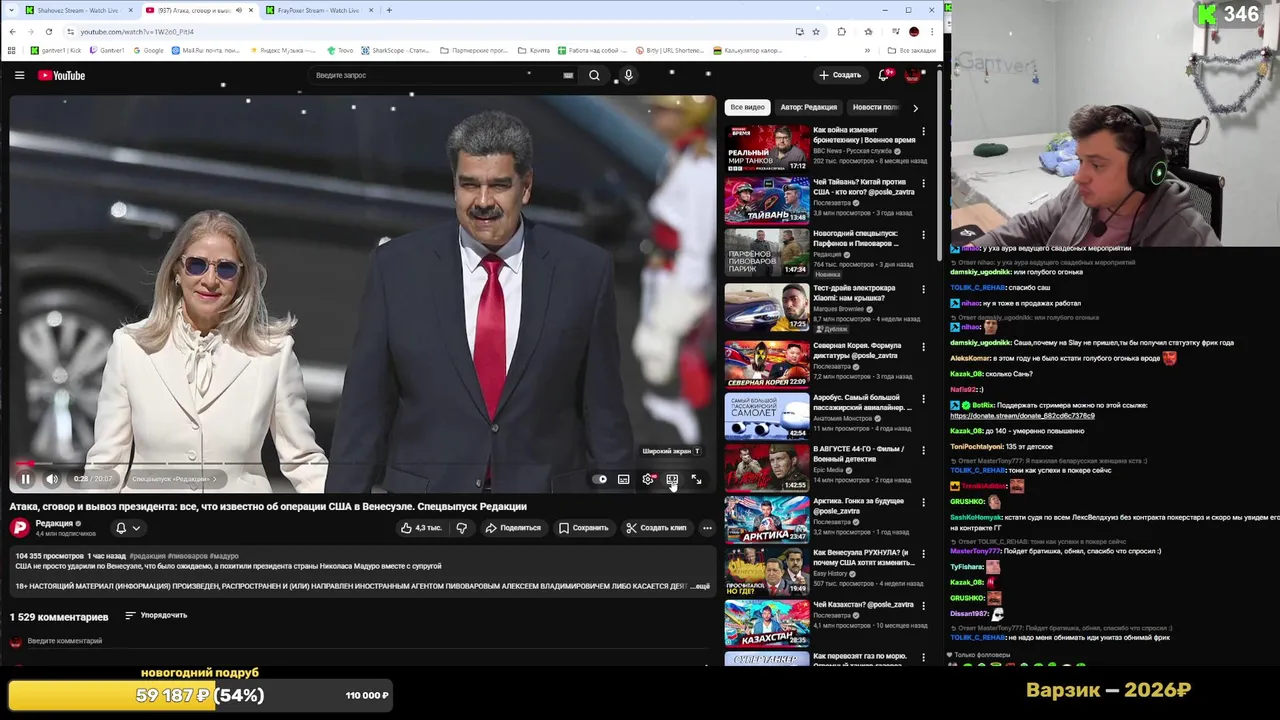This screenshot has height=720, width=1280.
Task: Select the Все видео chip
Action: coord(747,107)
